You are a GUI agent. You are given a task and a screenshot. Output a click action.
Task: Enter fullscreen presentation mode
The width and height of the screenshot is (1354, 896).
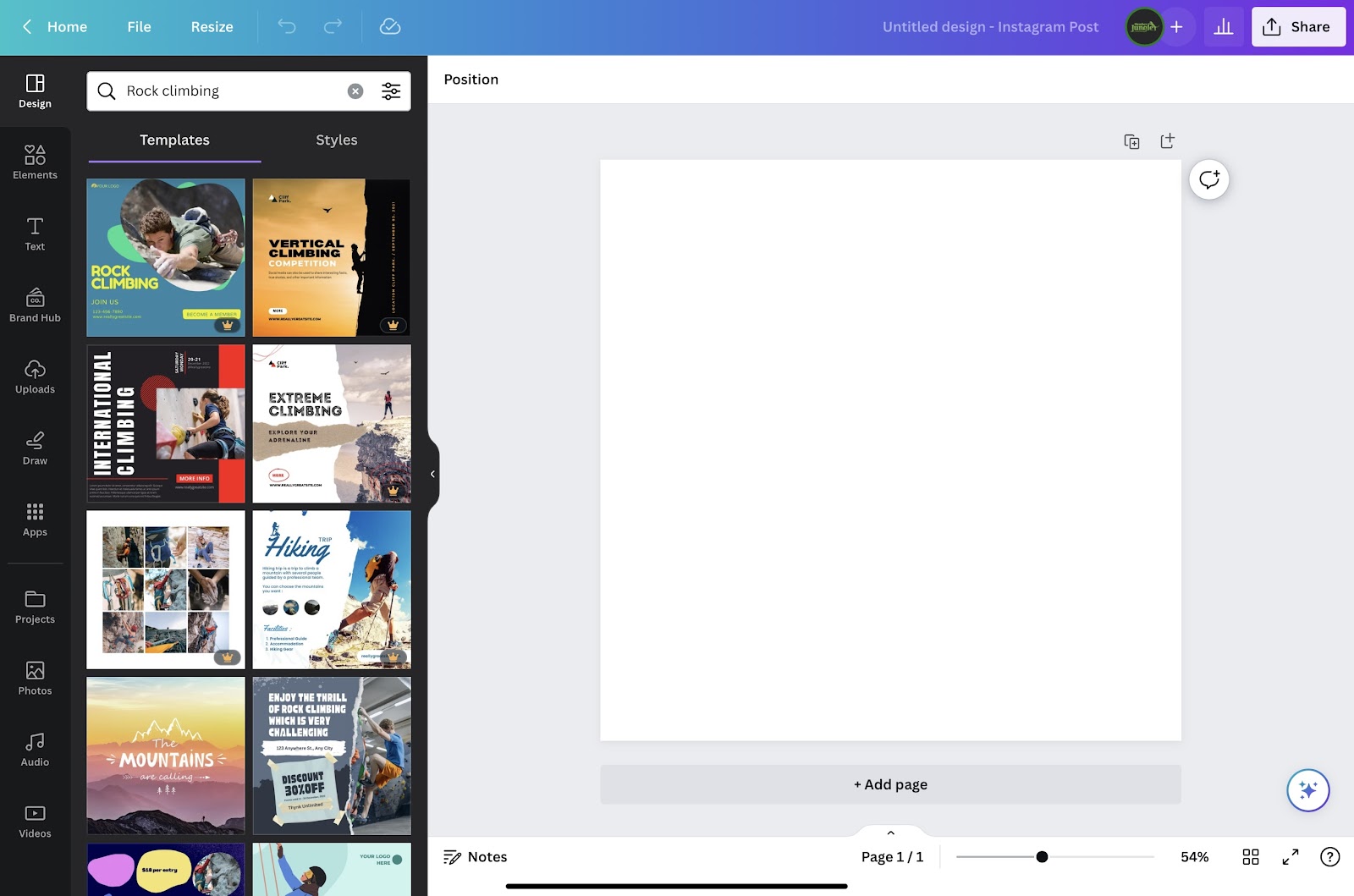coord(1291,857)
